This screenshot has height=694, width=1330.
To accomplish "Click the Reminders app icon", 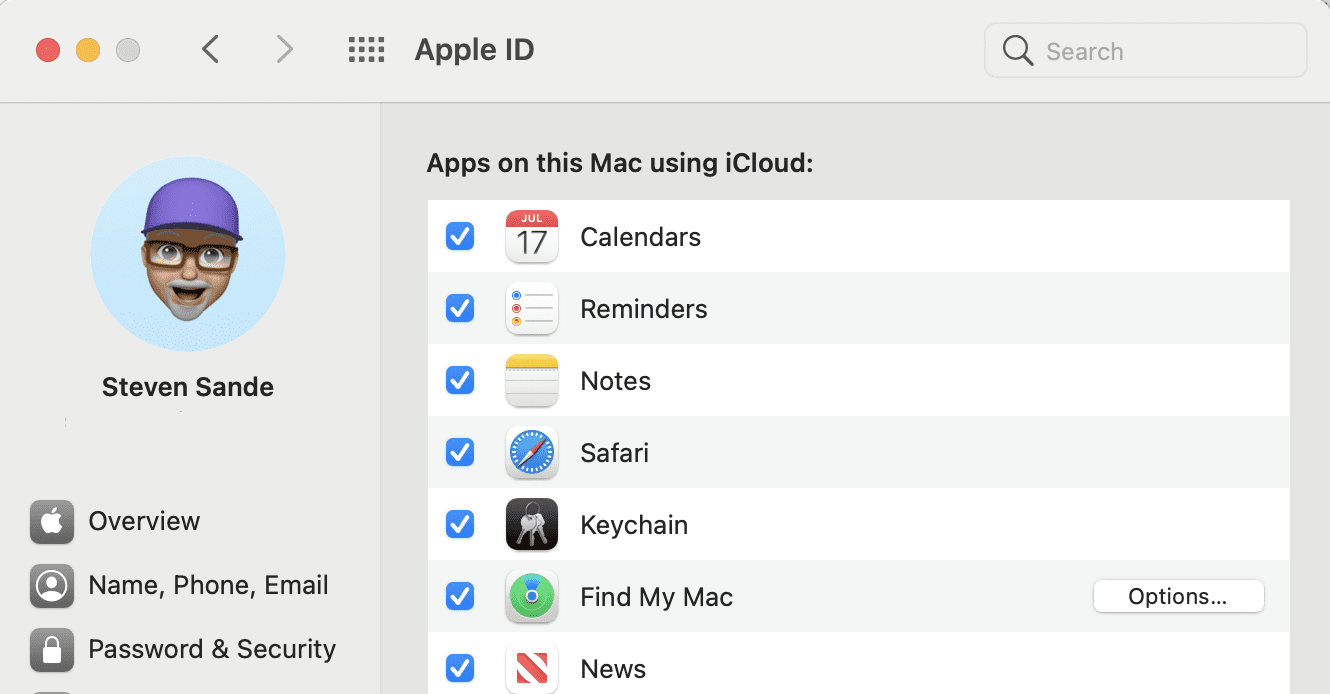I will [x=531, y=309].
